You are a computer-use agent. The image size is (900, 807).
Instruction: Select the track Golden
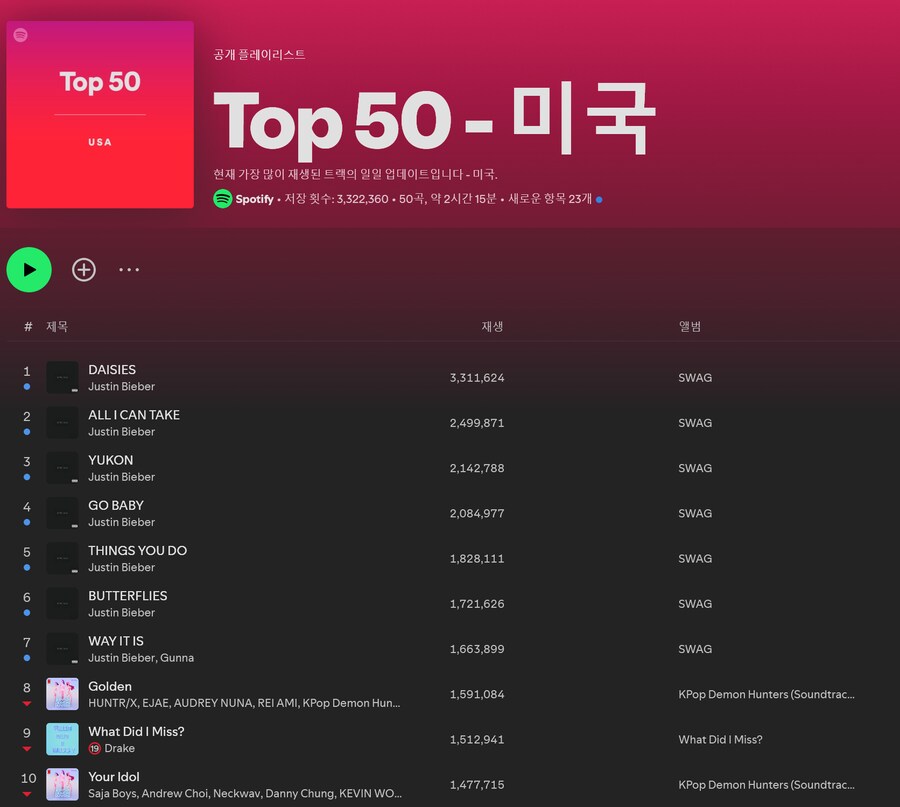[x=110, y=686]
